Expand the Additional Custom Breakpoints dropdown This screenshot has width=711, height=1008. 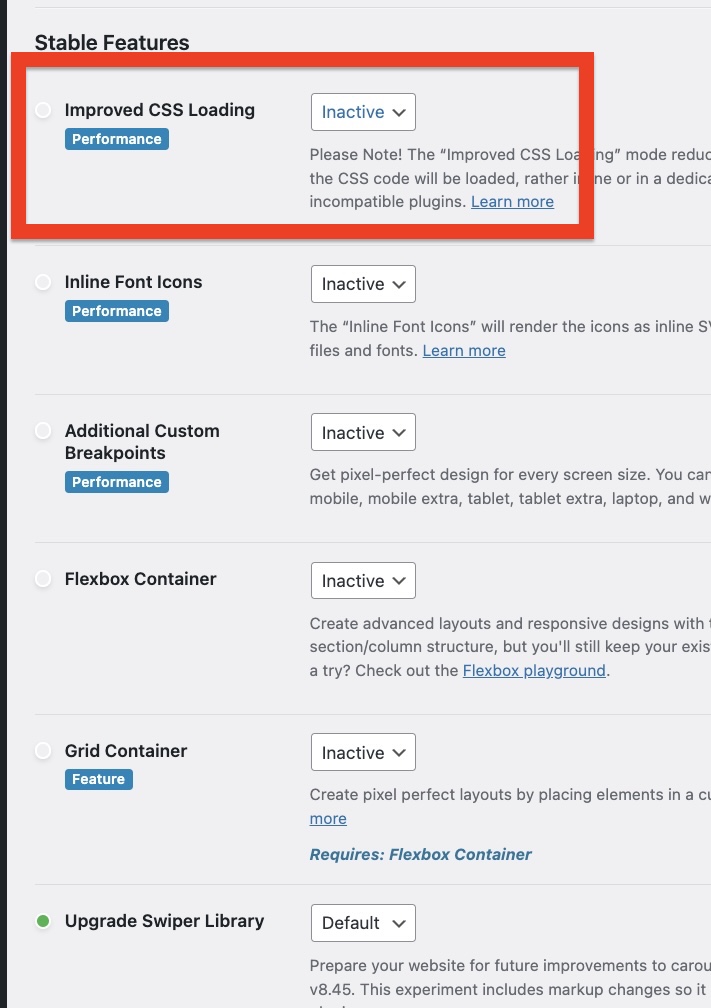click(x=363, y=433)
